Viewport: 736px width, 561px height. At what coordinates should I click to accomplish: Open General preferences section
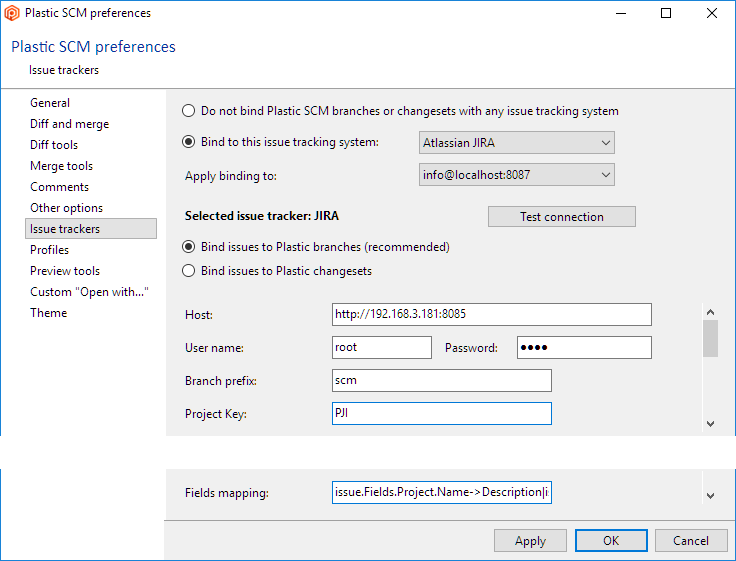[x=50, y=103]
